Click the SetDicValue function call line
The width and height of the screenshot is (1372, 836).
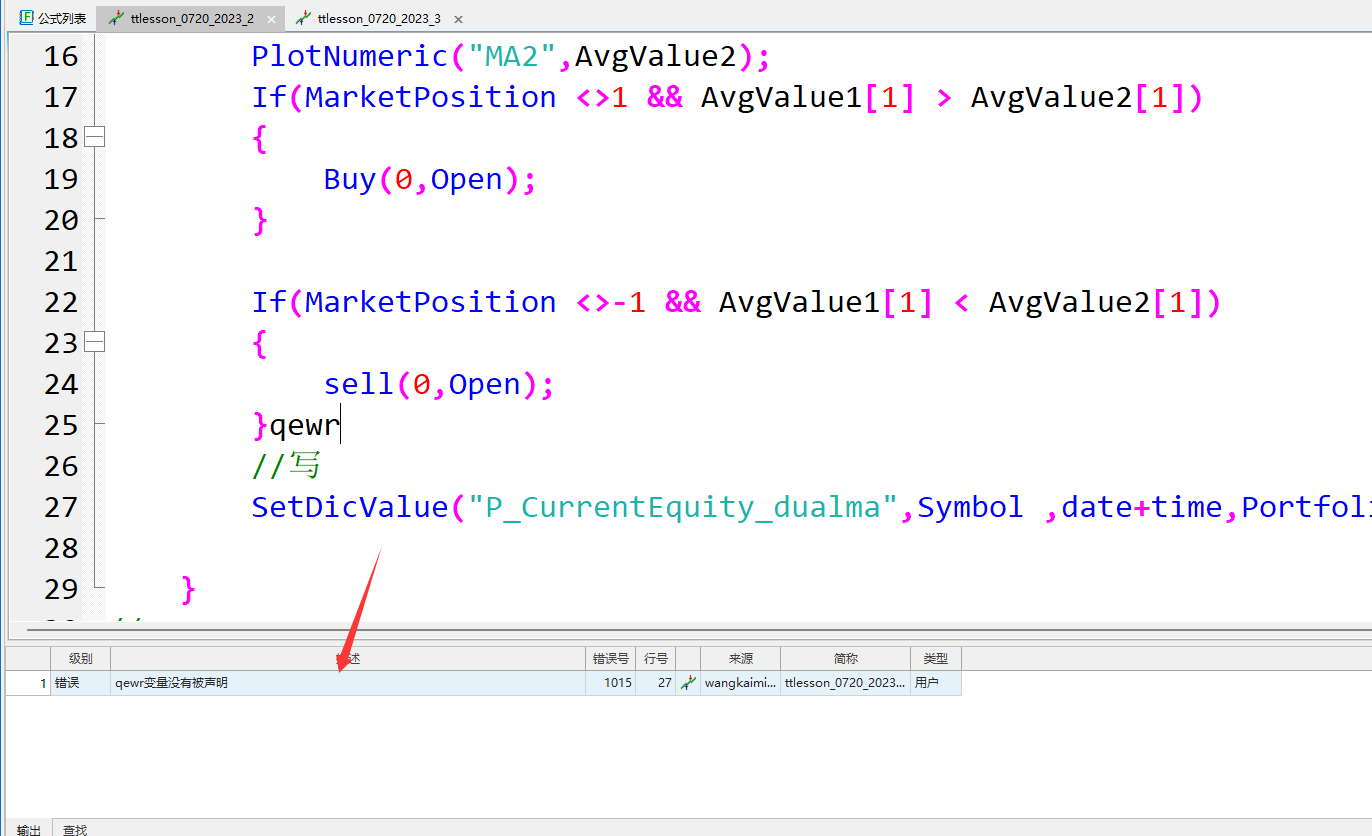coord(811,507)
